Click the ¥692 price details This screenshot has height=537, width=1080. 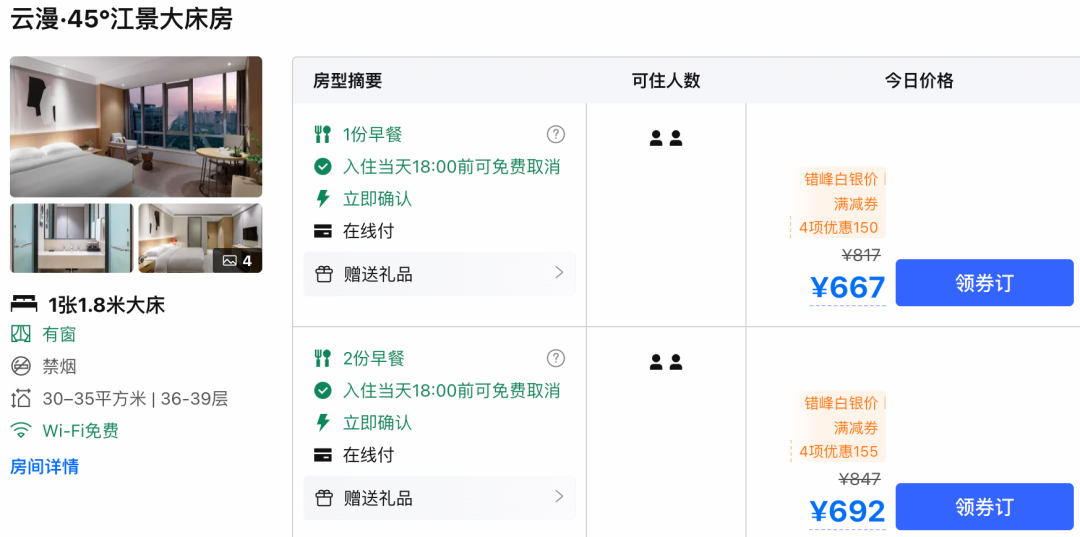(848, 511)
